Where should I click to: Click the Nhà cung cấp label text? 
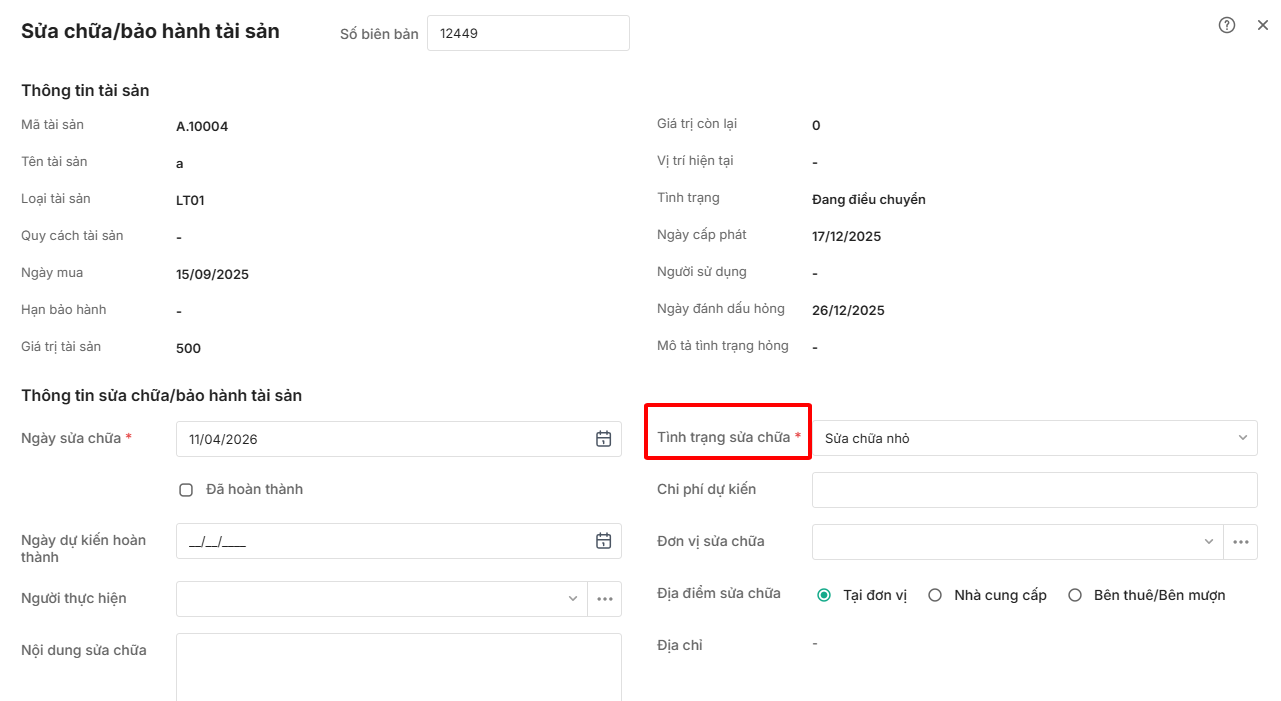[1000, 595]
